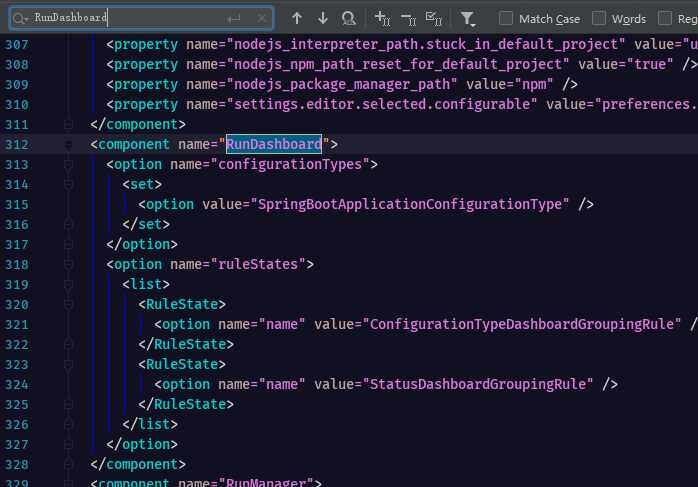Image resolution: width=698 pixels, height=487 pixels.
Task: Click the </RuleState> tag on line 322
Action: (x=186, y=344)
